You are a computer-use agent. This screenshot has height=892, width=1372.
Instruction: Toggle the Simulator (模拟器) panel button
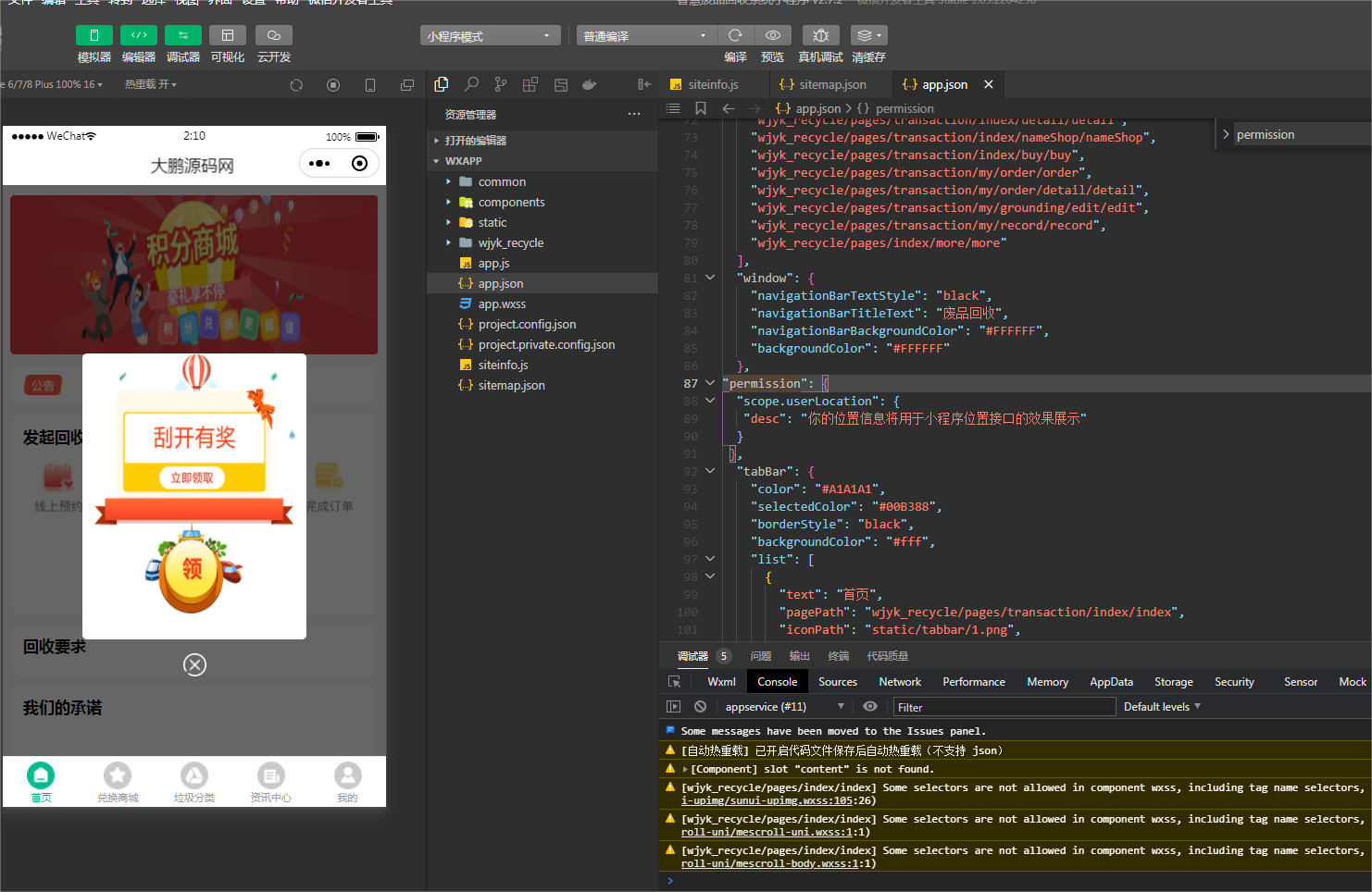click(94, 35)
